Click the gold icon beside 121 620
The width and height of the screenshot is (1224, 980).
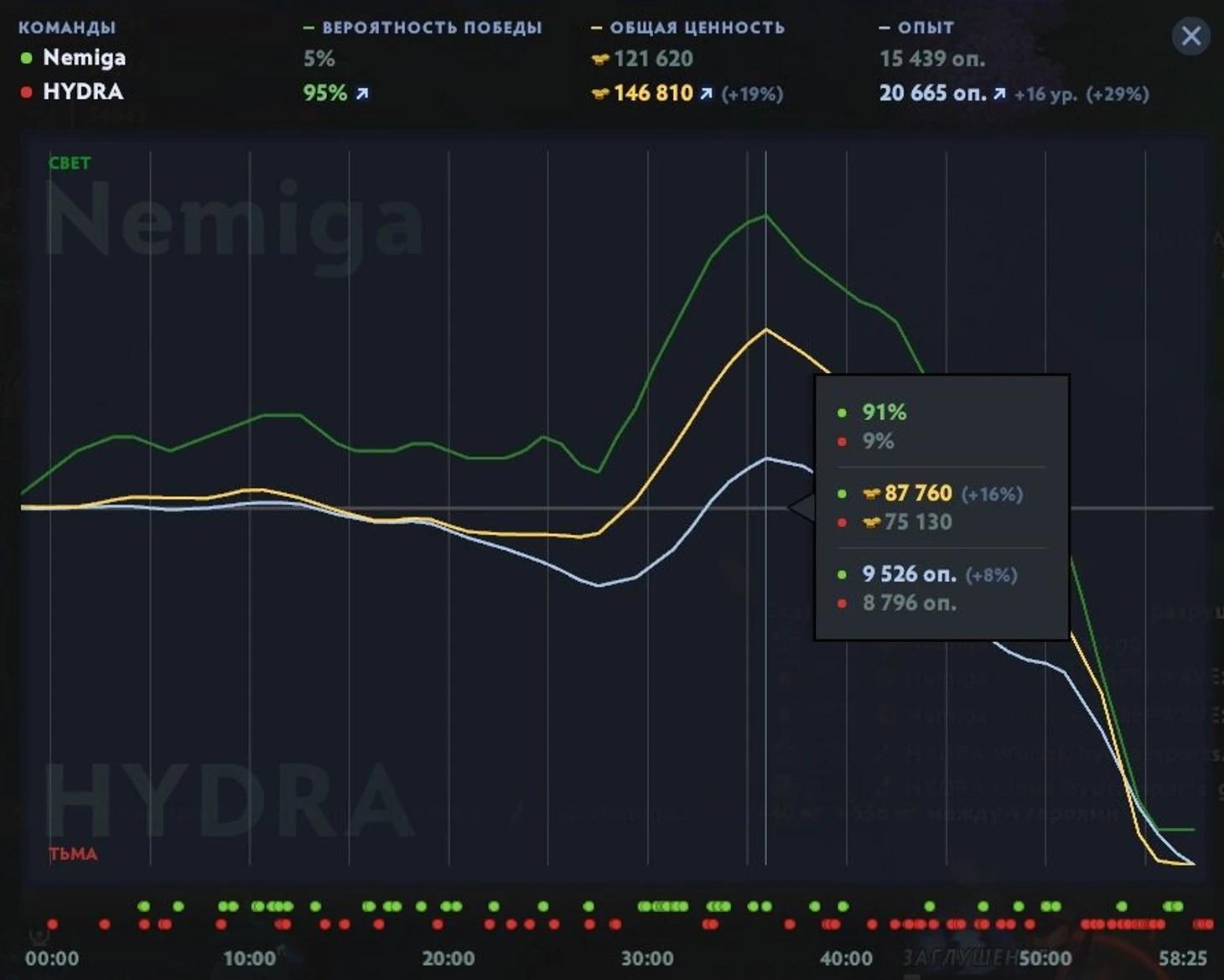[x=599, y=60]
